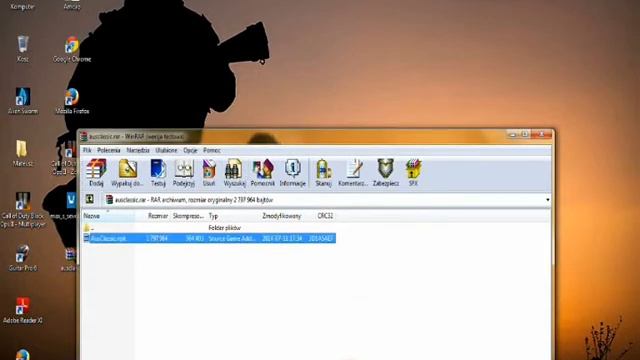Click the Guitar Pro 6 desktop icon
This screenshot has width=640, height=360.
(23, 258)
